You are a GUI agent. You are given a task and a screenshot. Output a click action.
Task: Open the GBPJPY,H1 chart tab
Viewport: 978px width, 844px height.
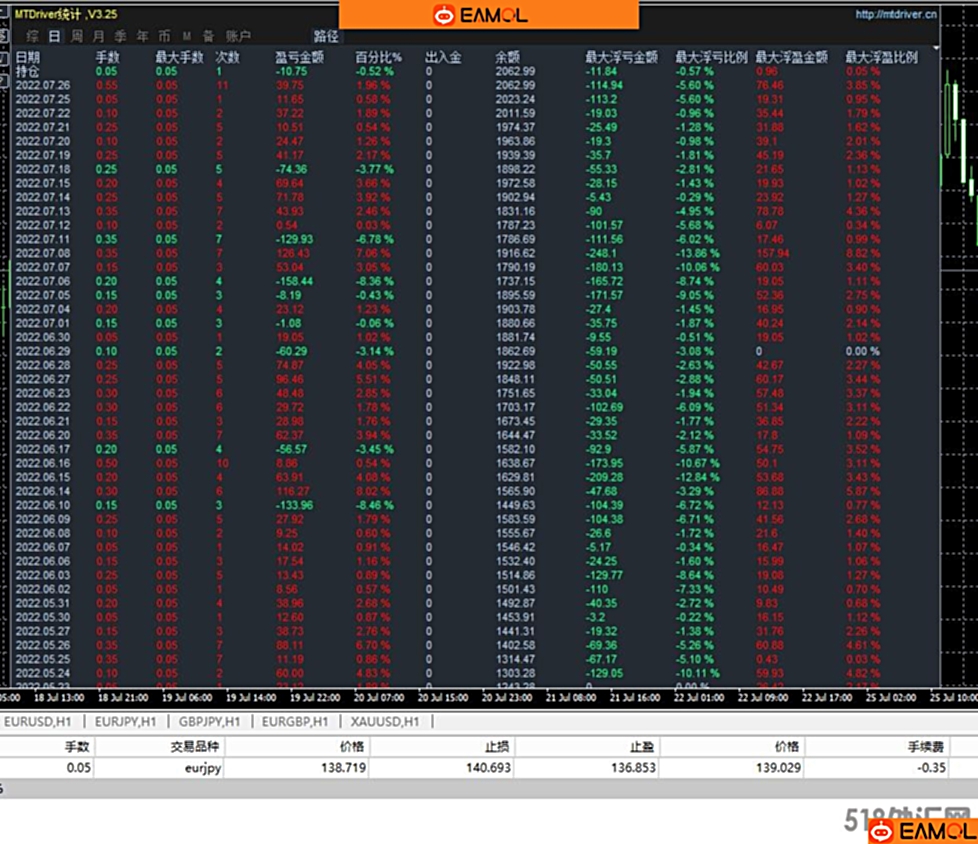(x=210, y=721)
